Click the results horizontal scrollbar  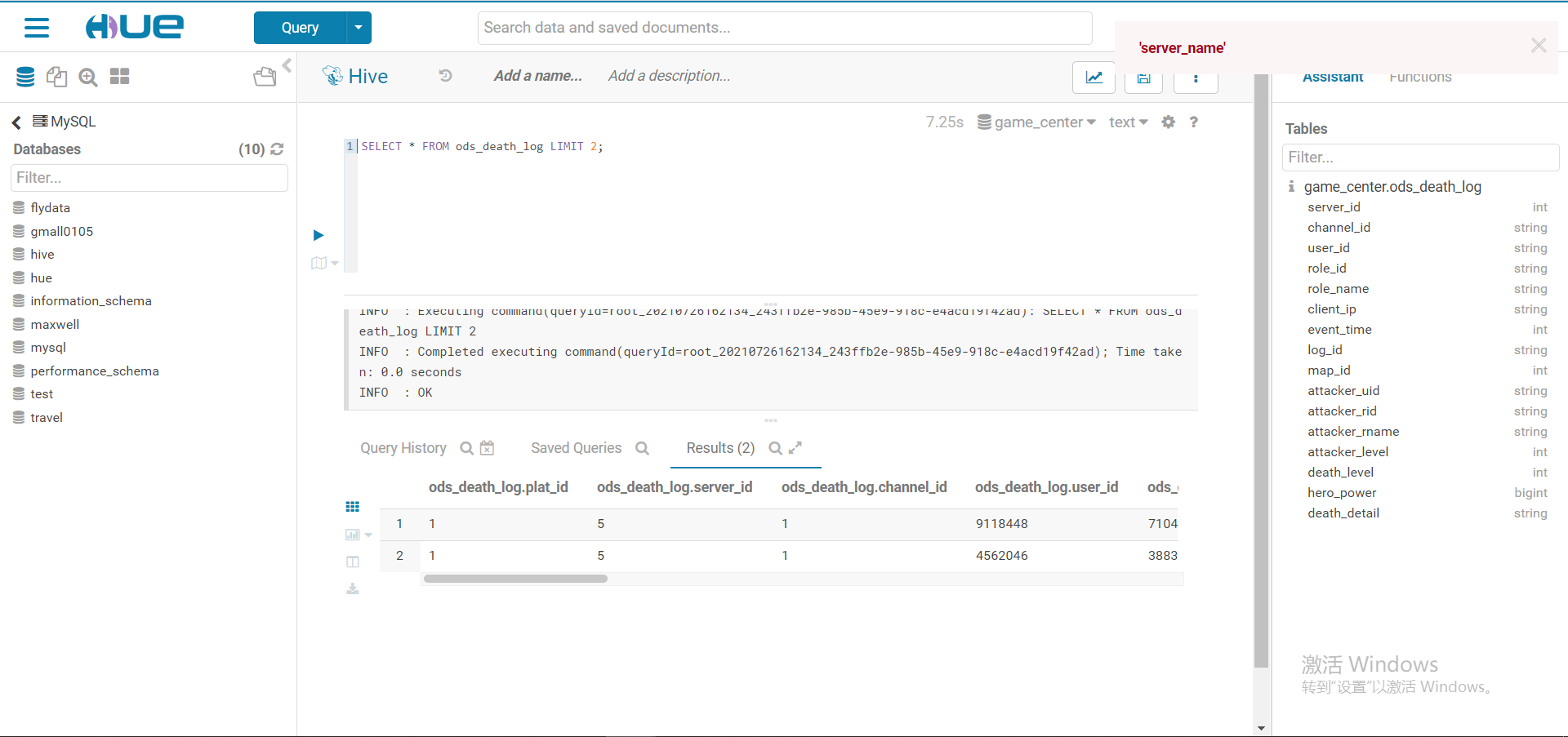coord(515,579)
